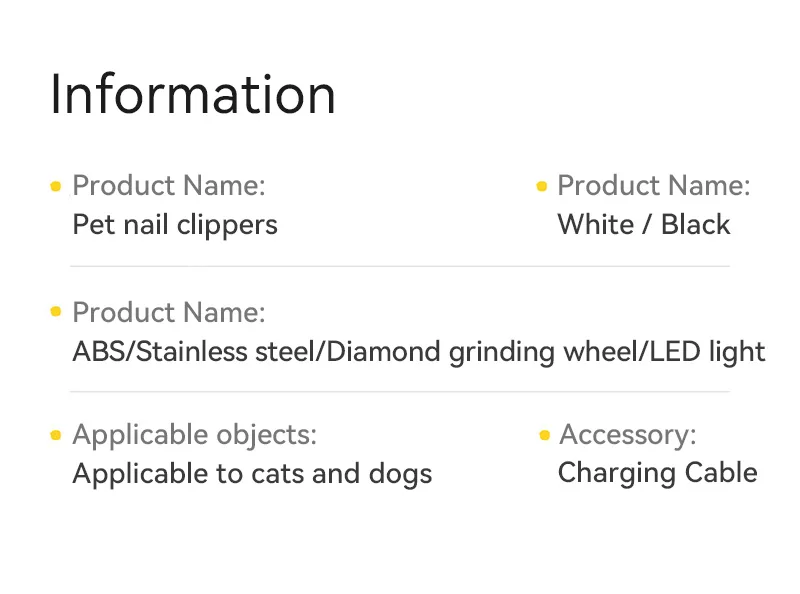Image resolution: width=800 pixels, height=594 pixels.
Task: Click the yellow bullet beside Accessory
Action: tap(544, 435)
